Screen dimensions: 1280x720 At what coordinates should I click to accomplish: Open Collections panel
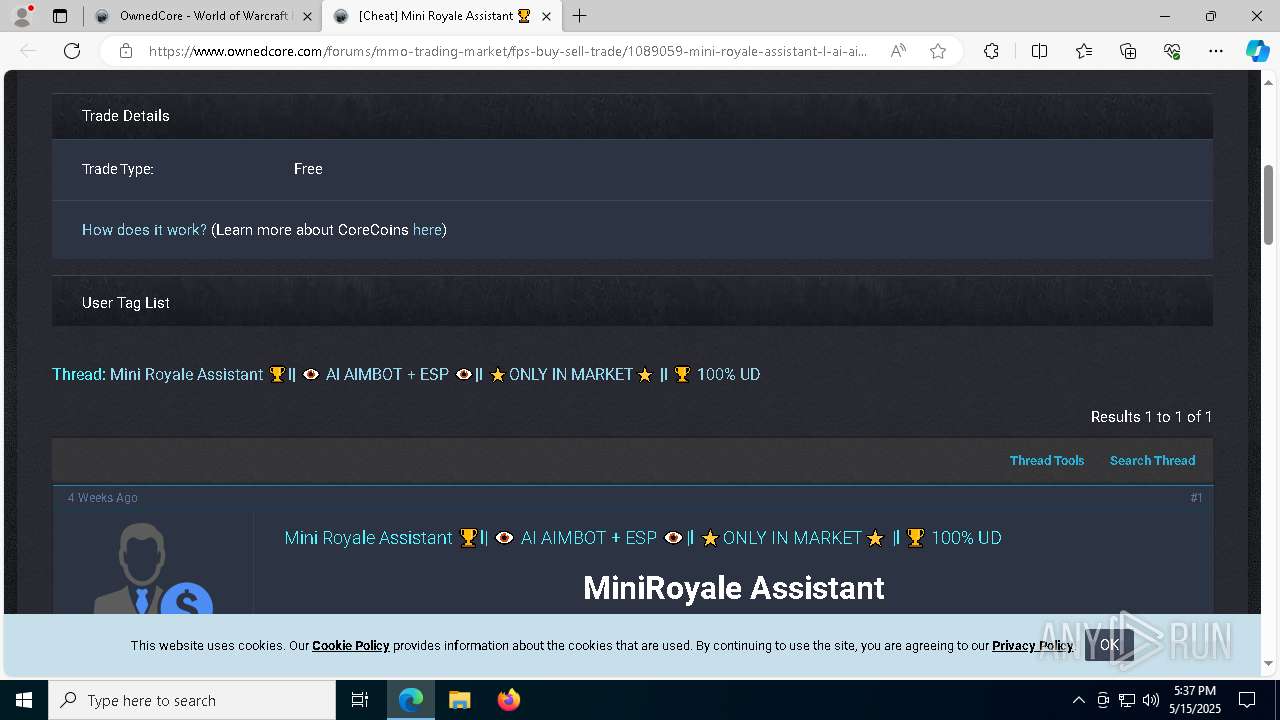coord(1128,51)
